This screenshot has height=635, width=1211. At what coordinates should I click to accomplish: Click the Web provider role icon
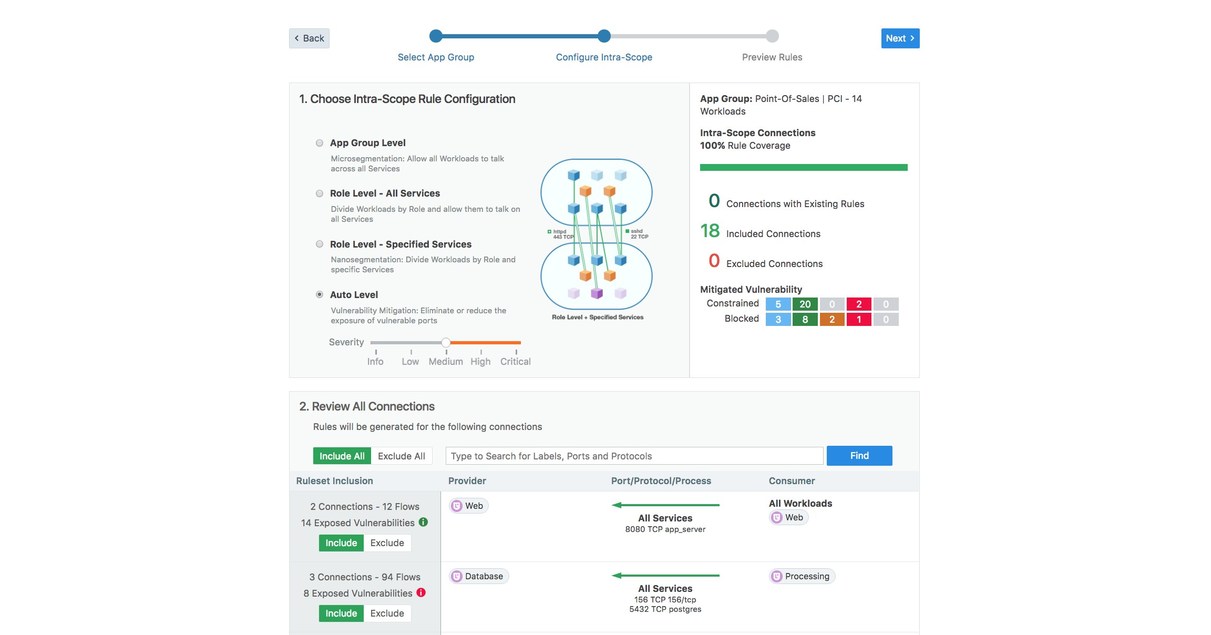458,505
